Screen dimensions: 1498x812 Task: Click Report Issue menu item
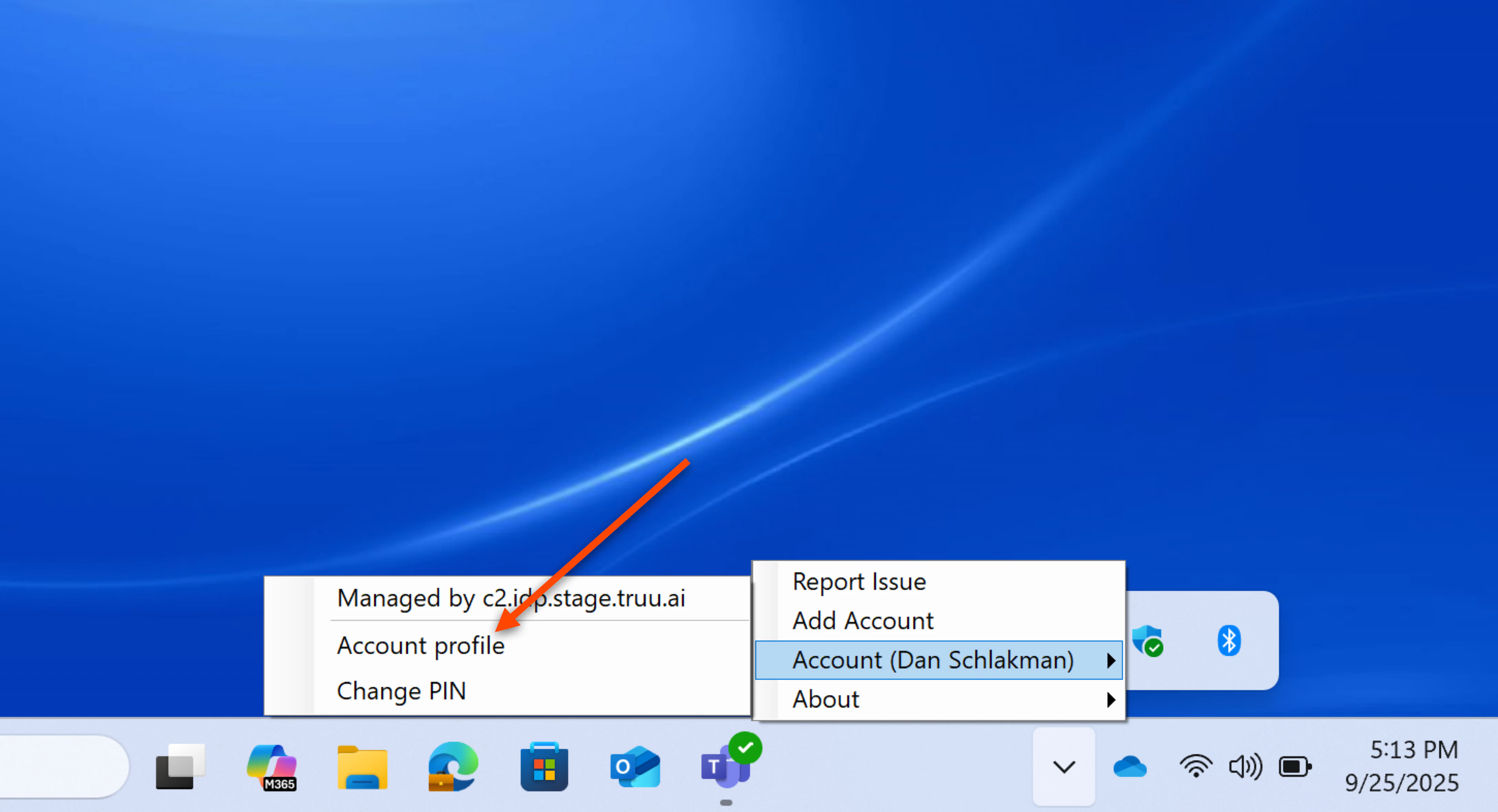point(859,582)
